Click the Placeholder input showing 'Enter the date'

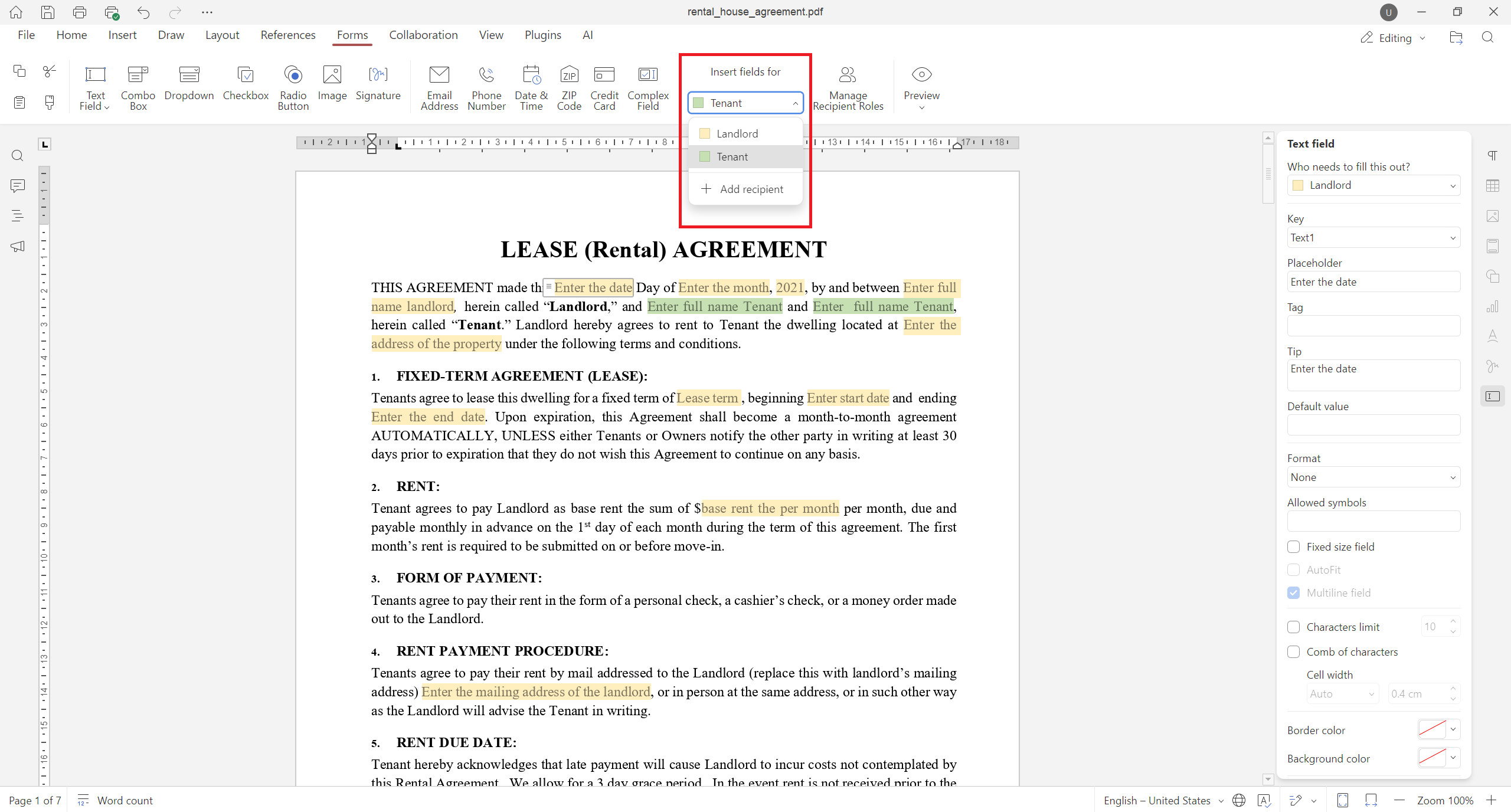click(x=1373, y=281)
